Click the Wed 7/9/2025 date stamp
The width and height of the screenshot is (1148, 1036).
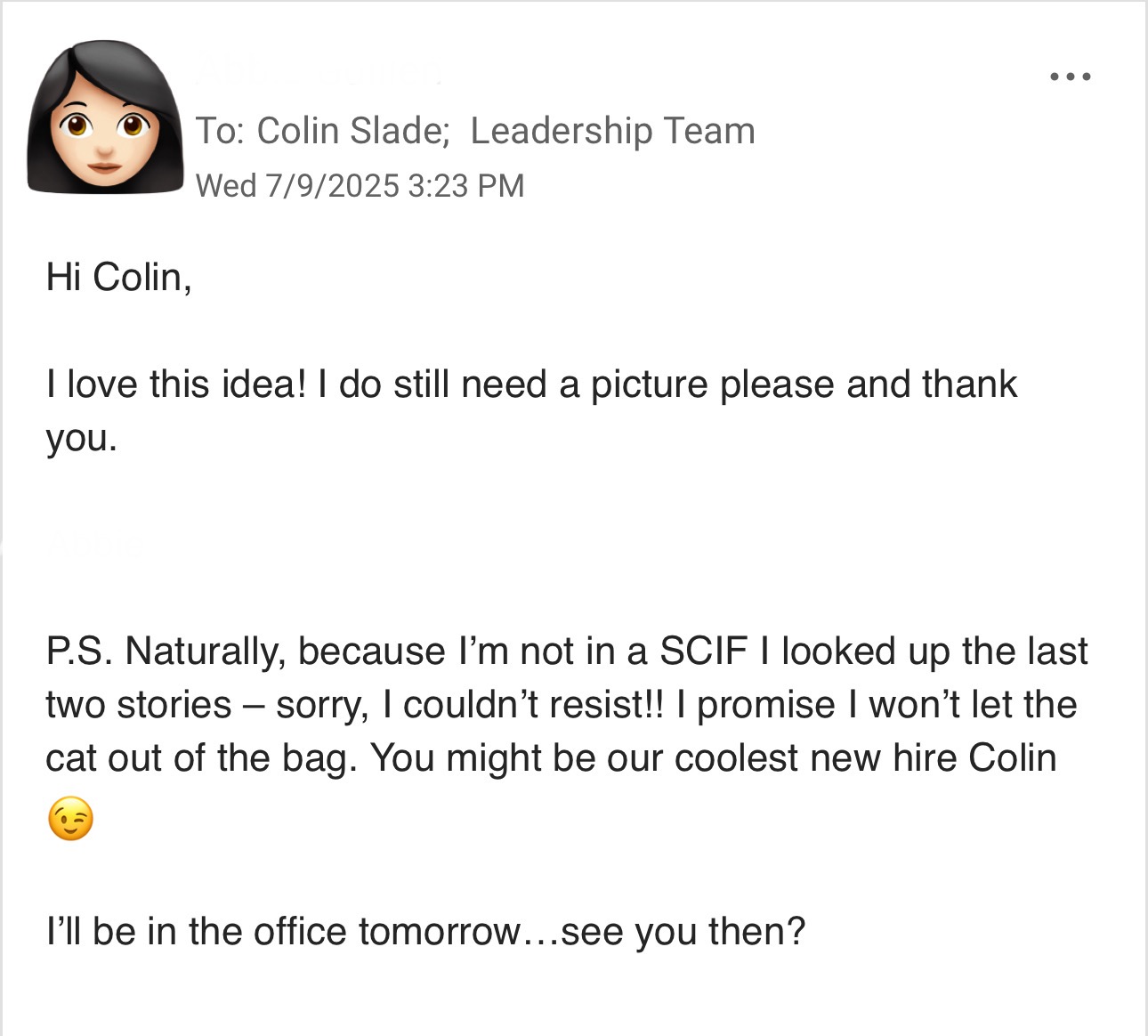click(297, 186)
